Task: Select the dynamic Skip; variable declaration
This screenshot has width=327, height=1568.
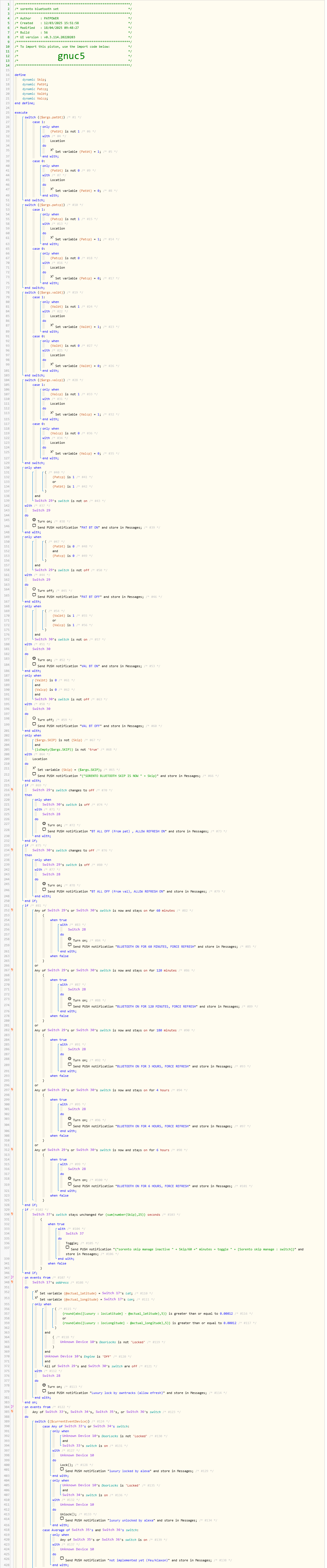Action: pos(34,80)
